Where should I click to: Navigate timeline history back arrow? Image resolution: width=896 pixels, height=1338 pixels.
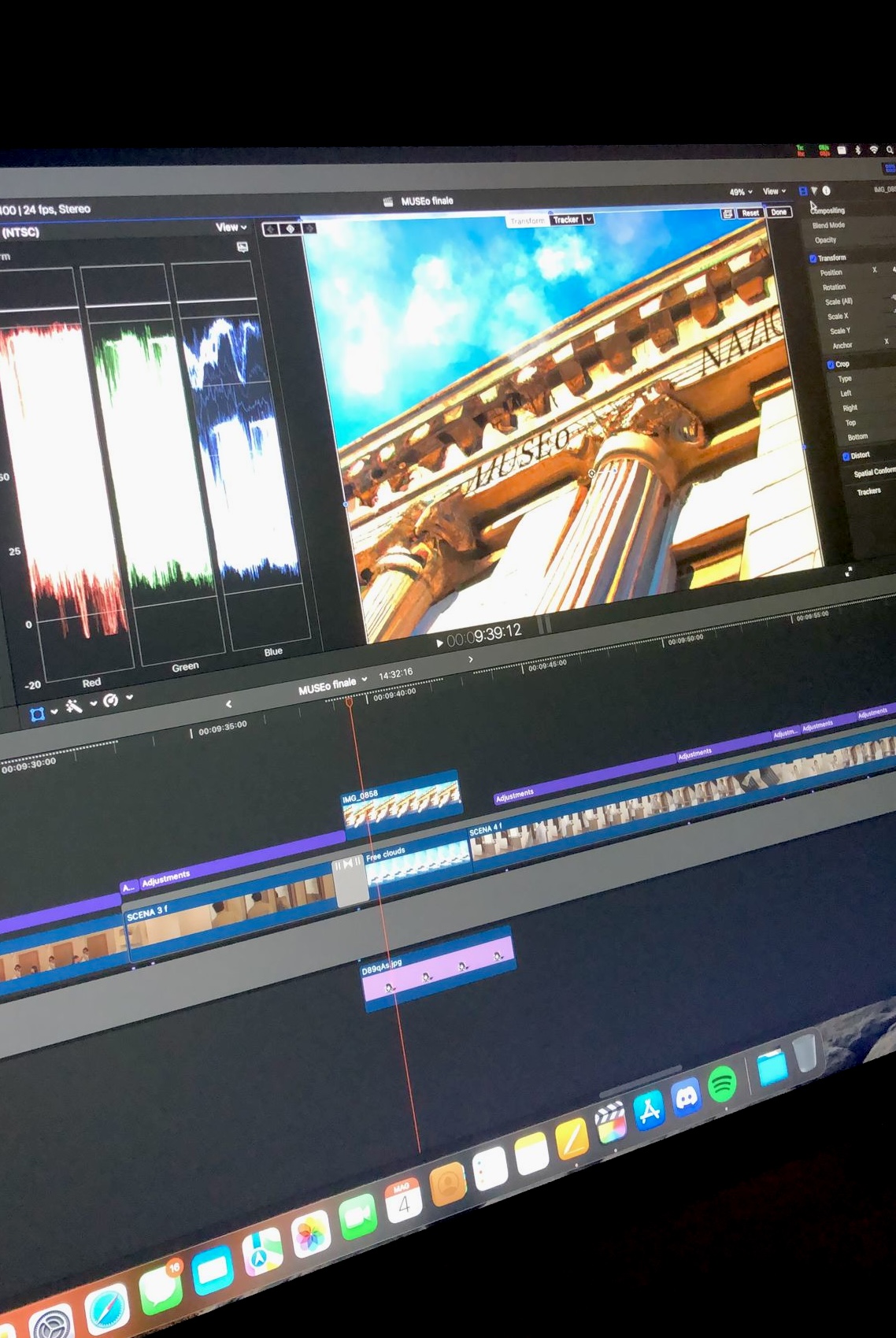pos(229,704)
